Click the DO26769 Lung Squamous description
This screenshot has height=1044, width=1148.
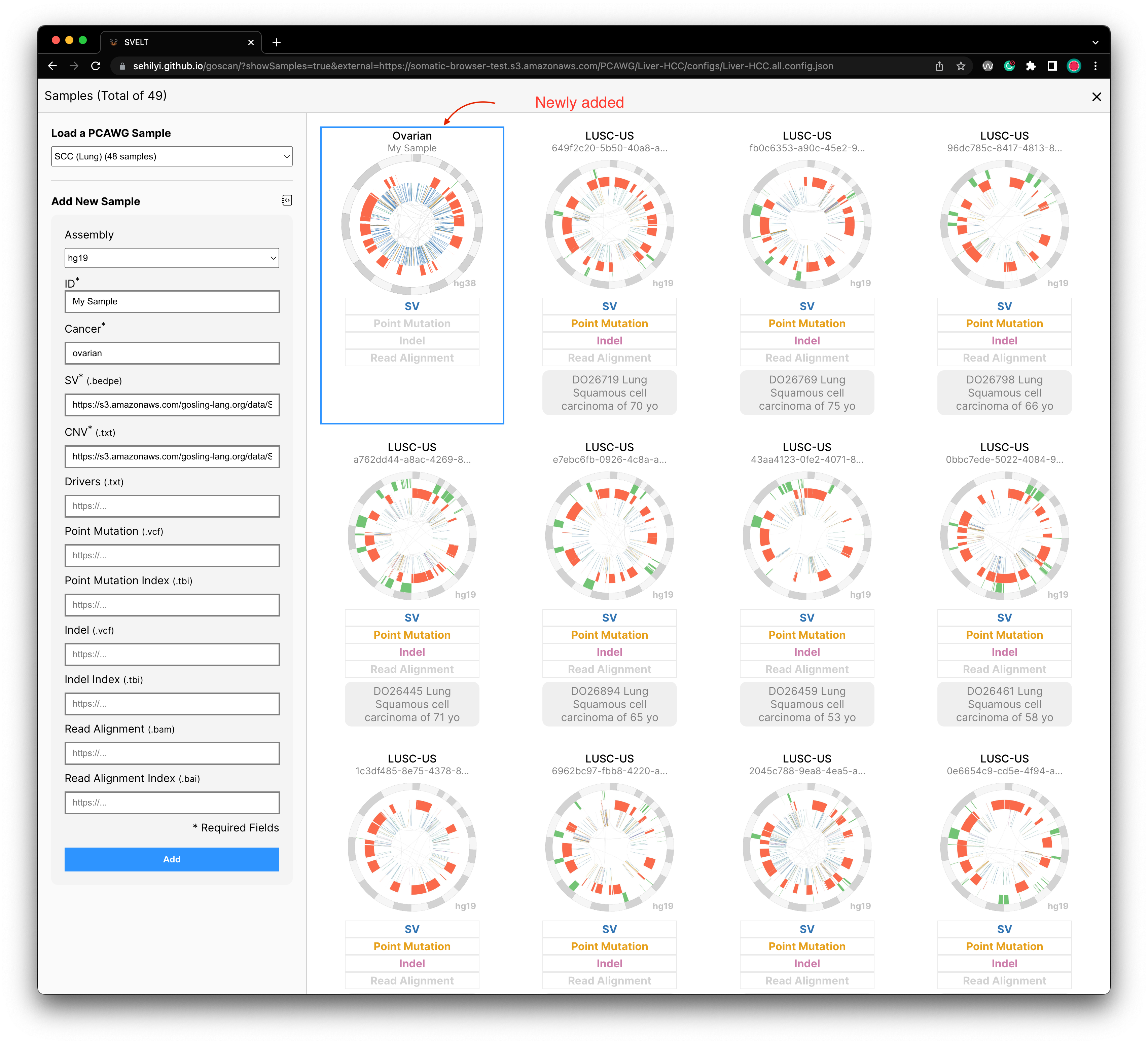[807, 393]
